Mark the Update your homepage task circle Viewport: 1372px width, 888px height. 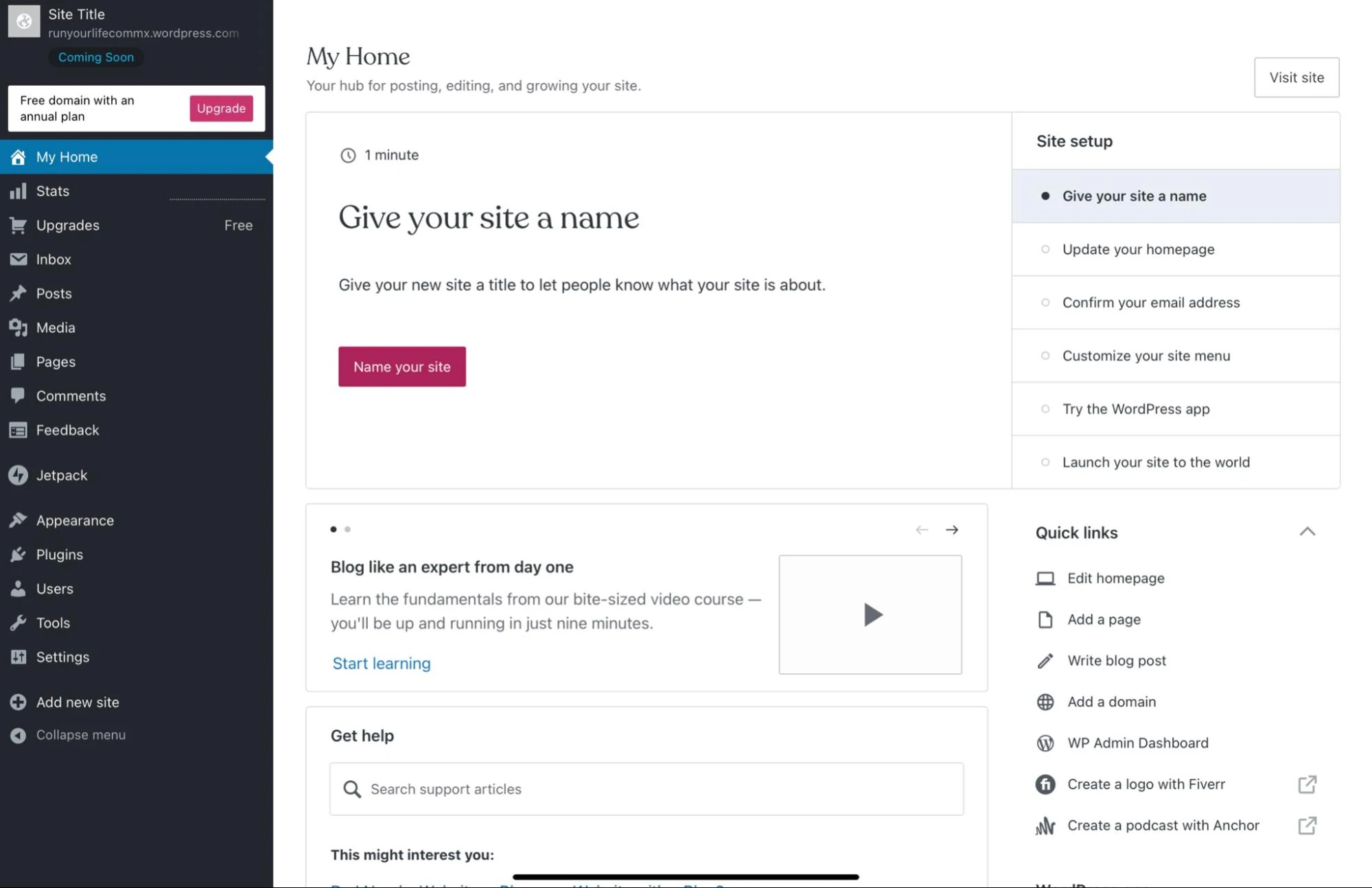pyautogui.click(x=1045, y=249)
